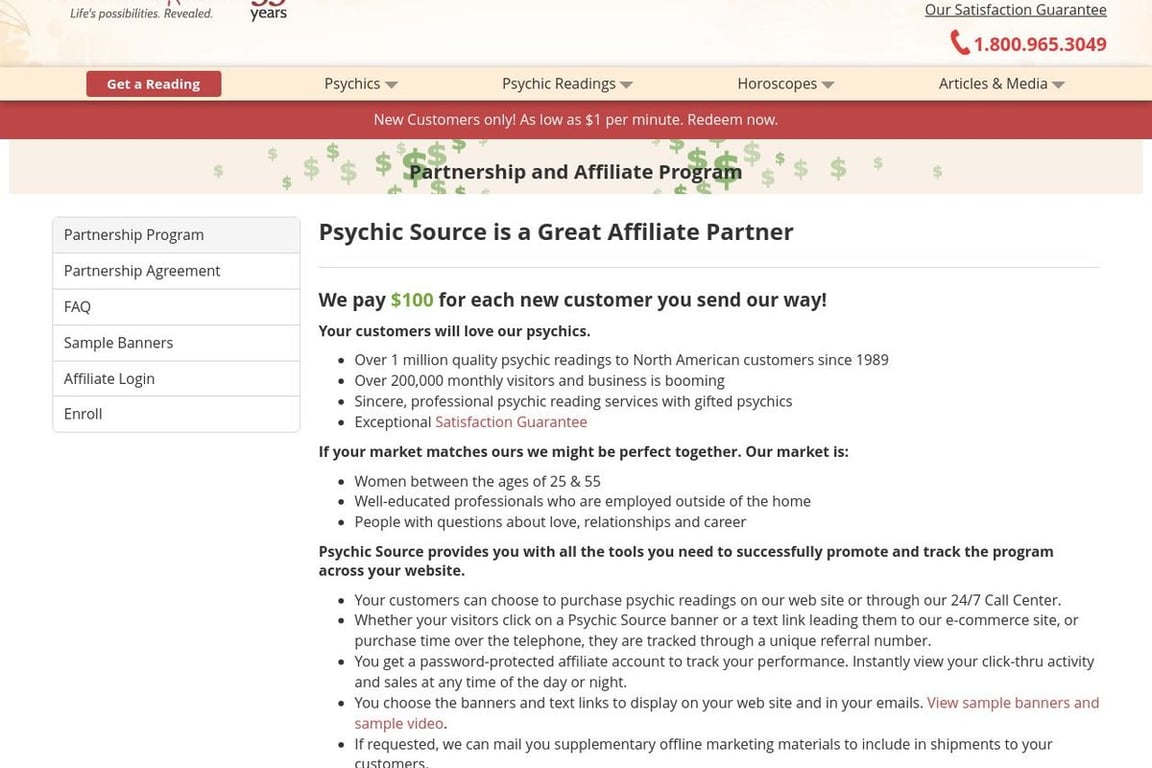Click the 'Life's possibilities. Revealed.' tagline
The width and height of the screenshot is (1152, 768).
(141, 13)
